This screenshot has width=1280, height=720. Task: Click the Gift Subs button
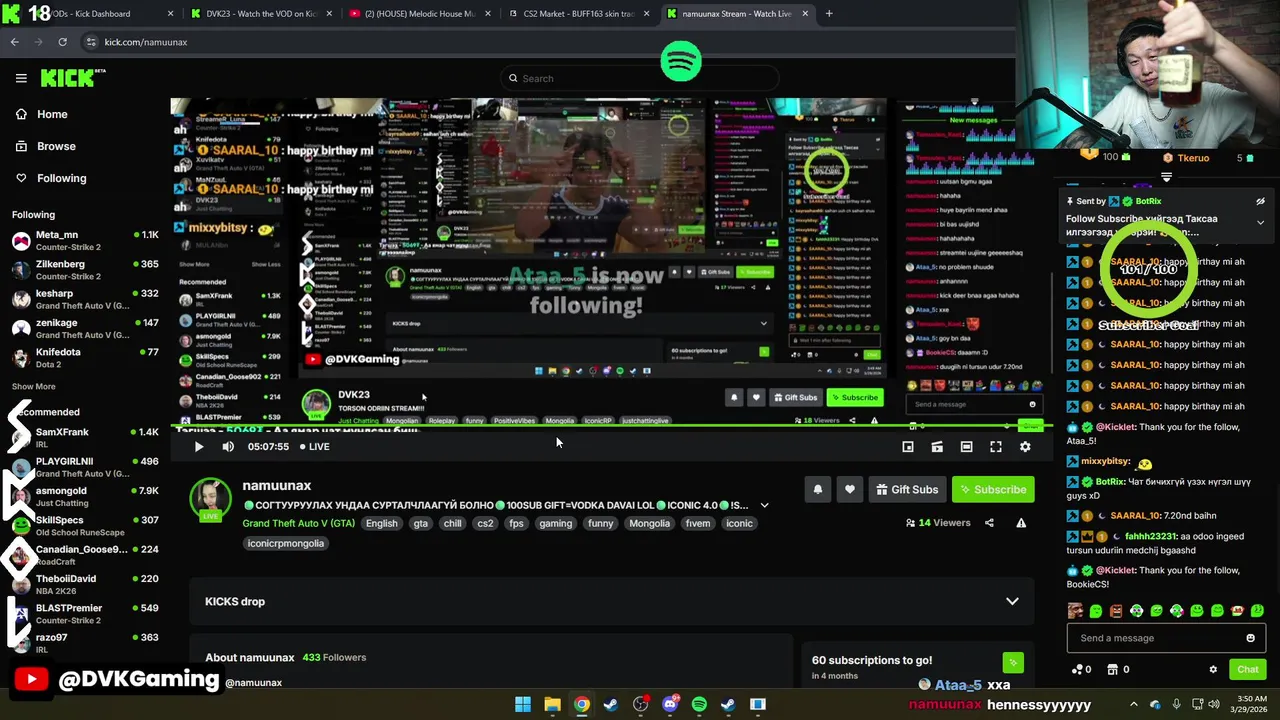tap(907, 489)
